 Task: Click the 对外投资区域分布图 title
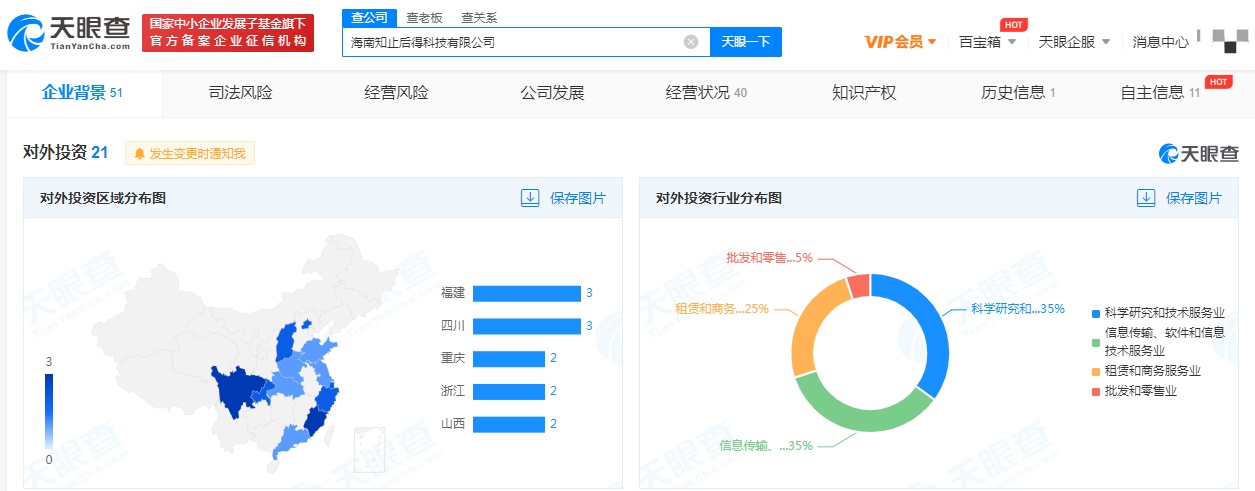point(103,198)
